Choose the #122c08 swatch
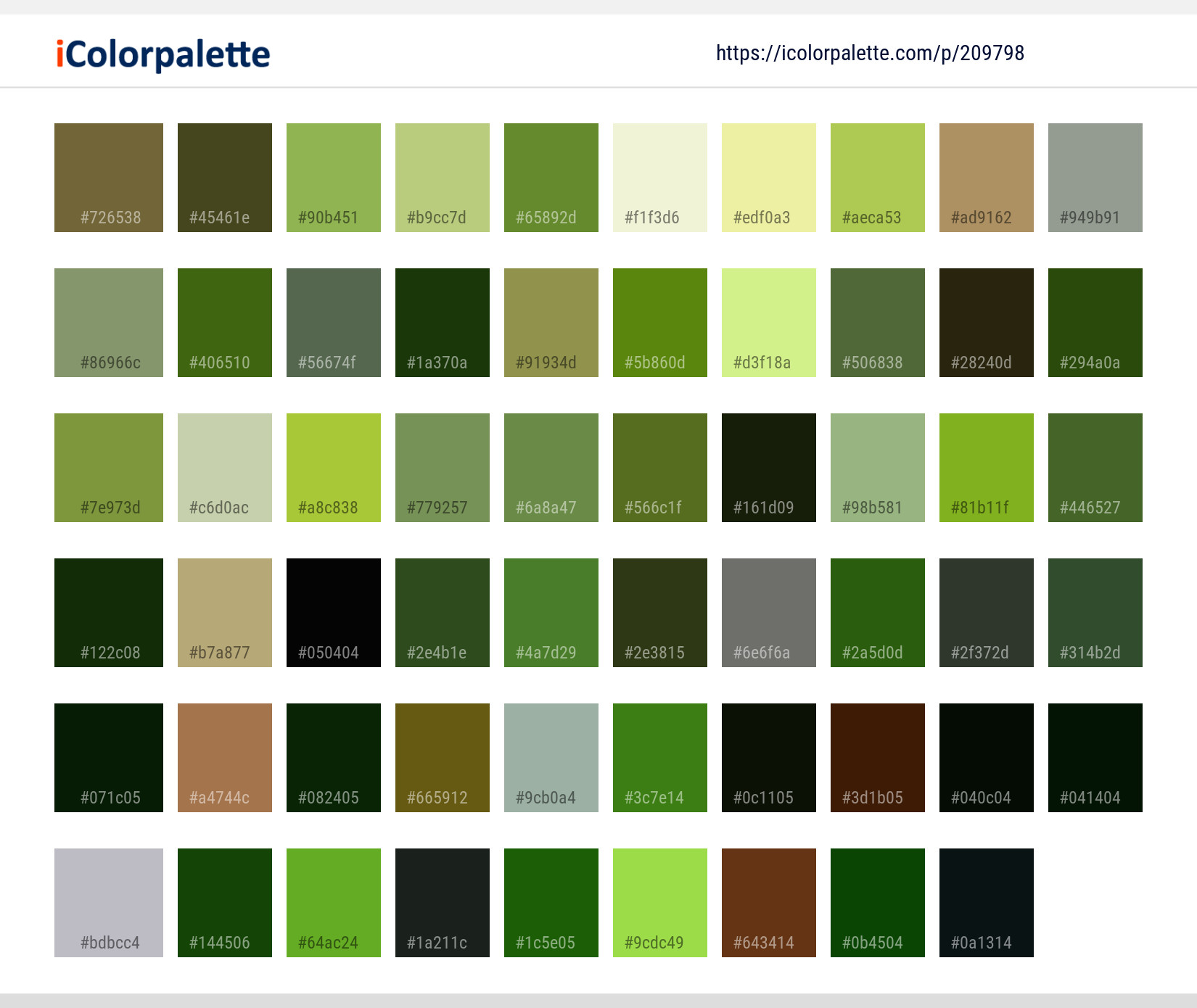Viewport: 1197px width, 1008px height. coord(109,613)
